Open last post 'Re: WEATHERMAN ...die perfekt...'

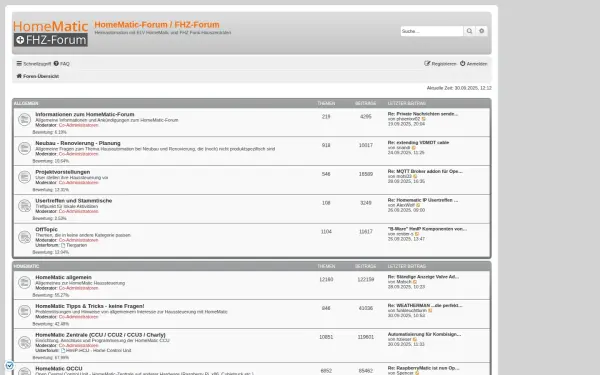(425, 305)
